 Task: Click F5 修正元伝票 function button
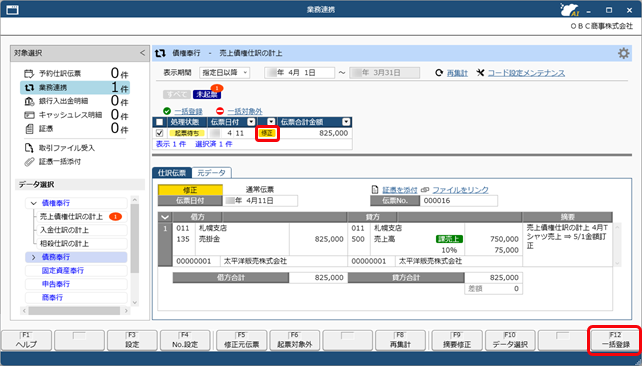click(242, 341)
